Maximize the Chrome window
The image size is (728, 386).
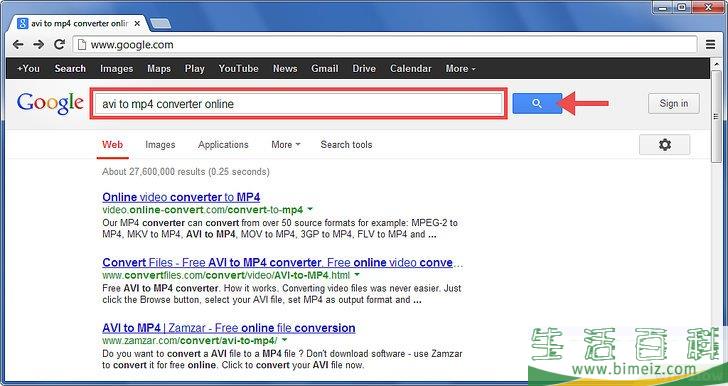tap(682, 7)
